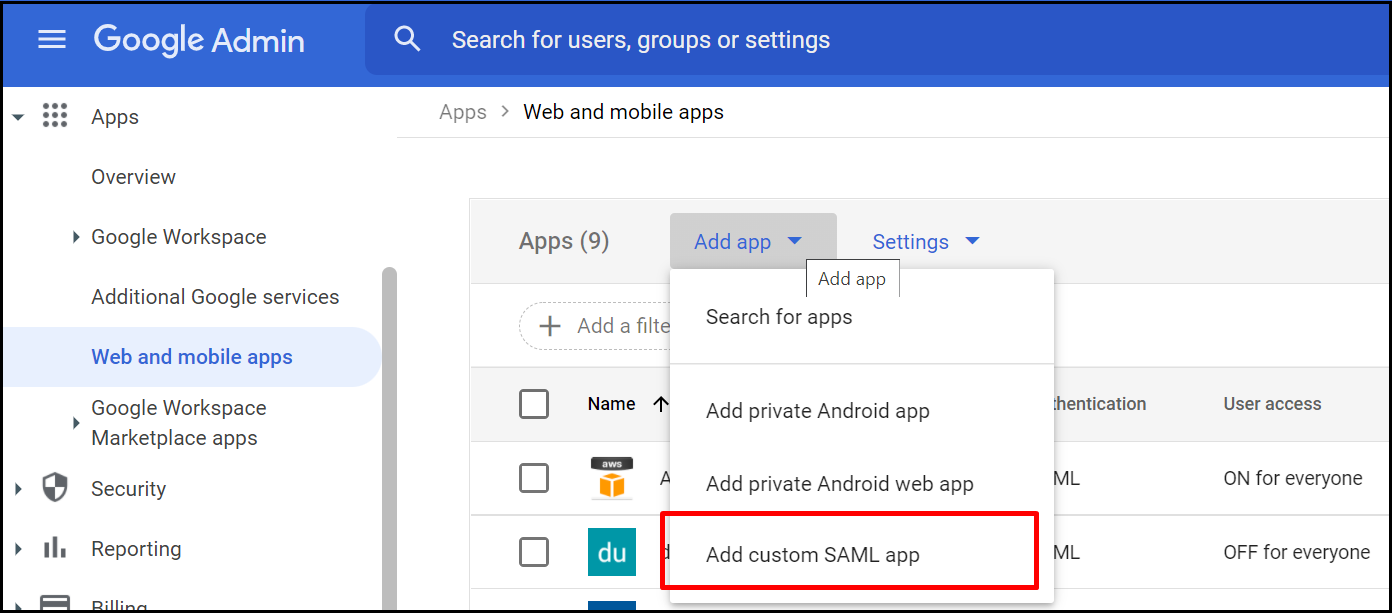Click the Apps grid icon in sidebar
Viewport: 1392px width, 613px height.
[55, 116]
